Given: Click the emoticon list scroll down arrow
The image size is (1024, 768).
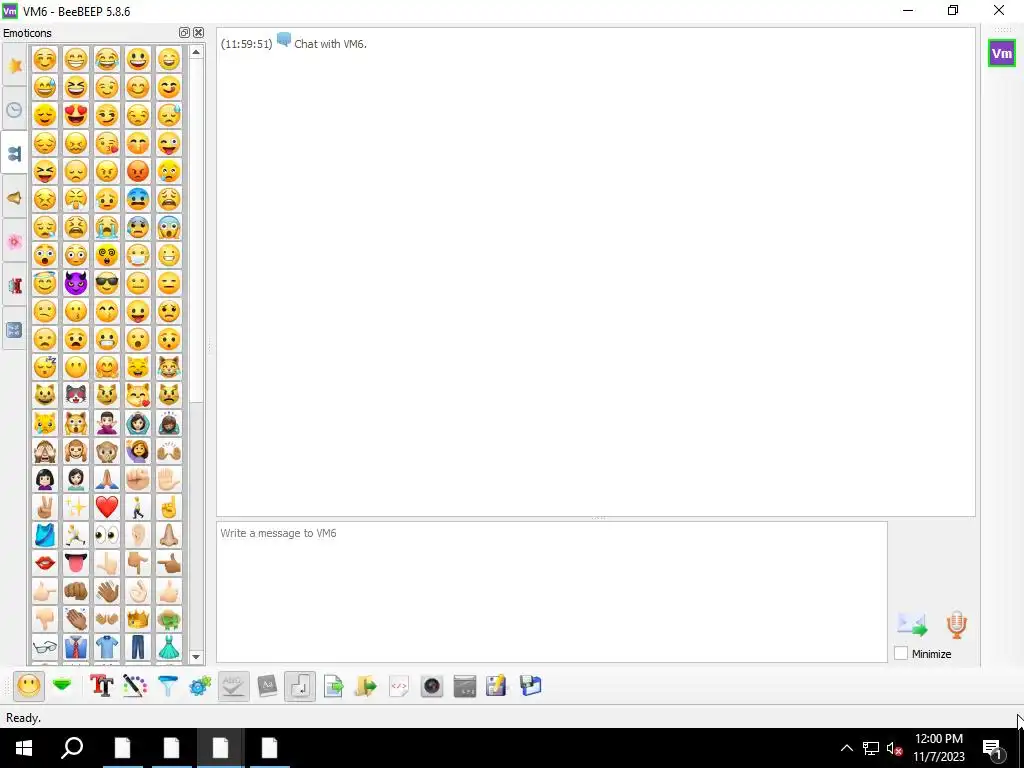Looking at the screenshot, I should coord(196,657).
